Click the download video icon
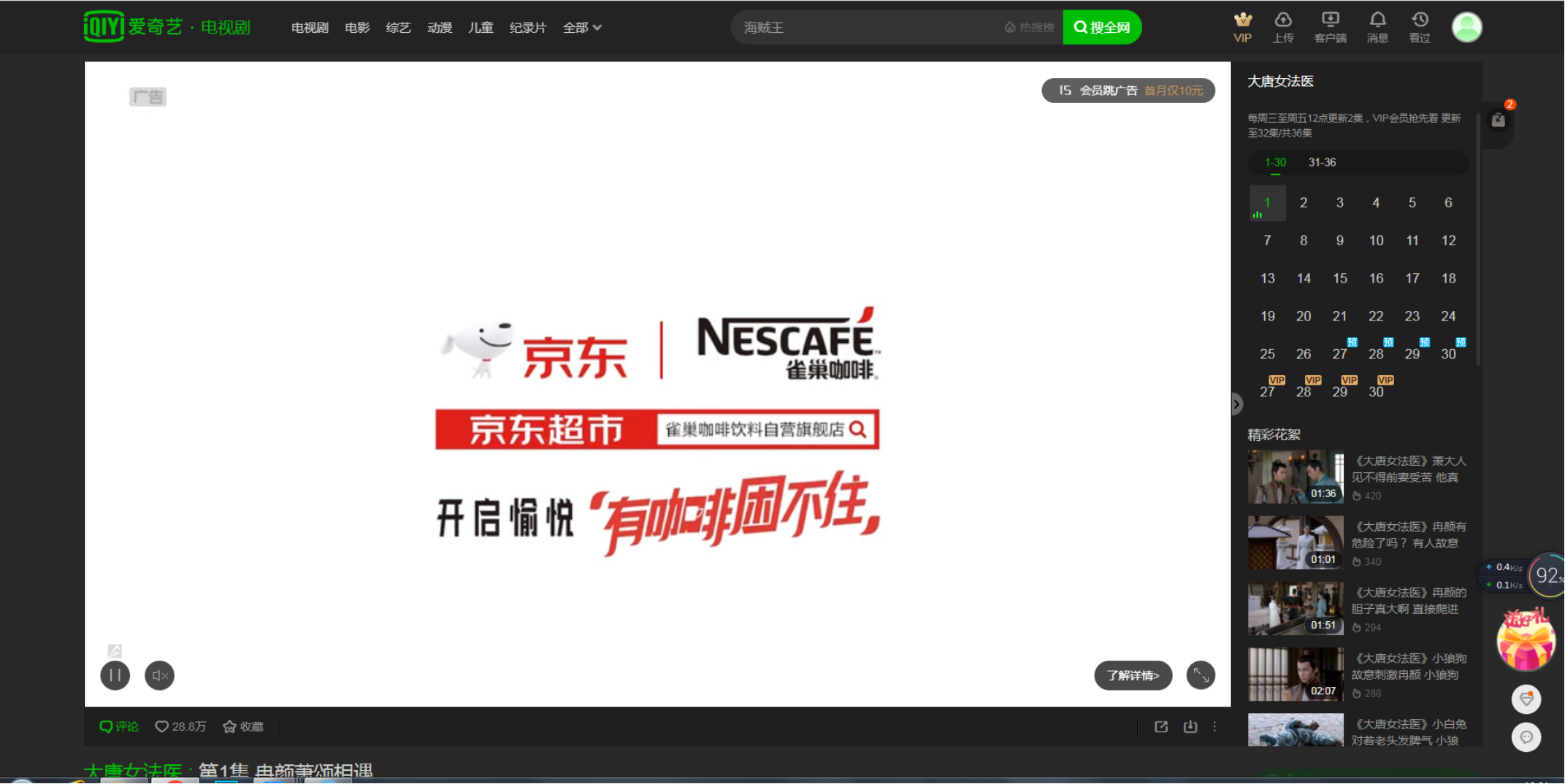1565x784 pixels. click(x=1190, y=727)
